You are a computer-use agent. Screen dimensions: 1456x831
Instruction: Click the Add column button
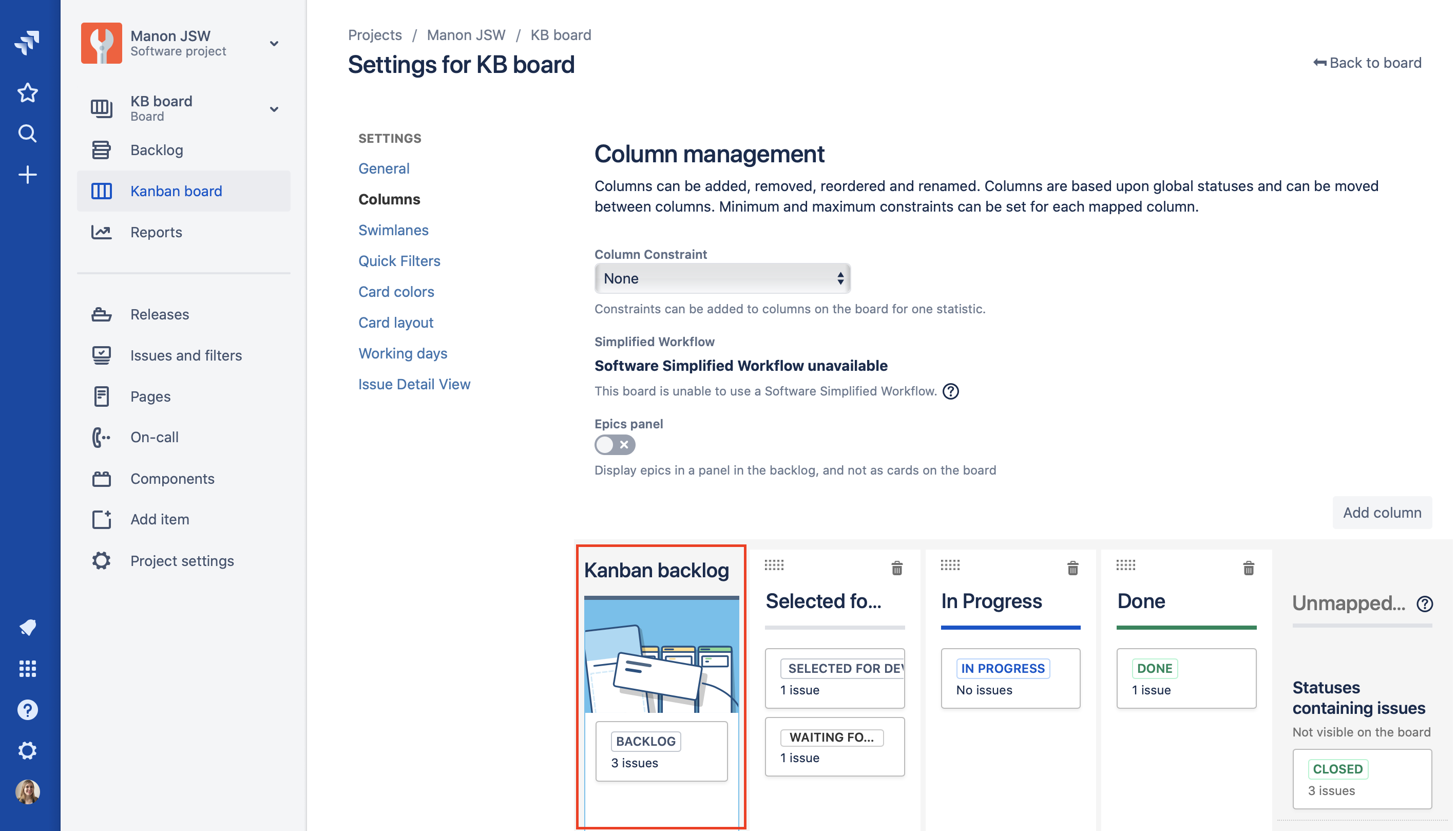pos(1381,513)
